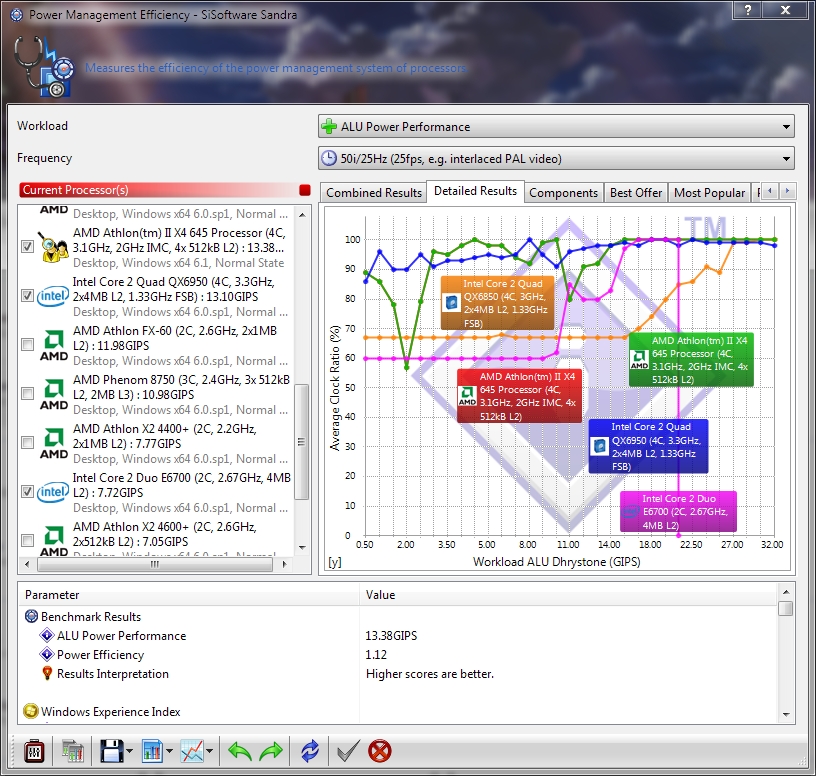Click the floppy disk save icon
This screenshot has width=816, height=776.
click(111, 751)
